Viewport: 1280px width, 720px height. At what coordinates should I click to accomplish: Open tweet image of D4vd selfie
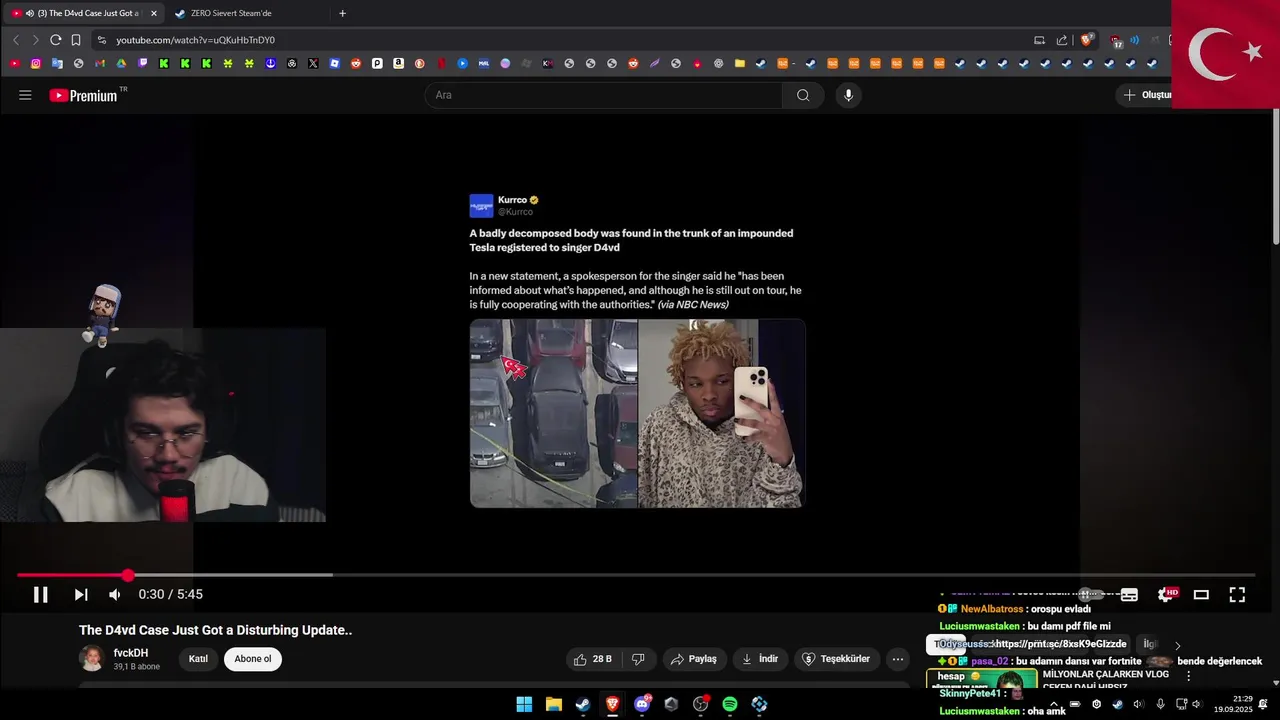pos(721,413)
